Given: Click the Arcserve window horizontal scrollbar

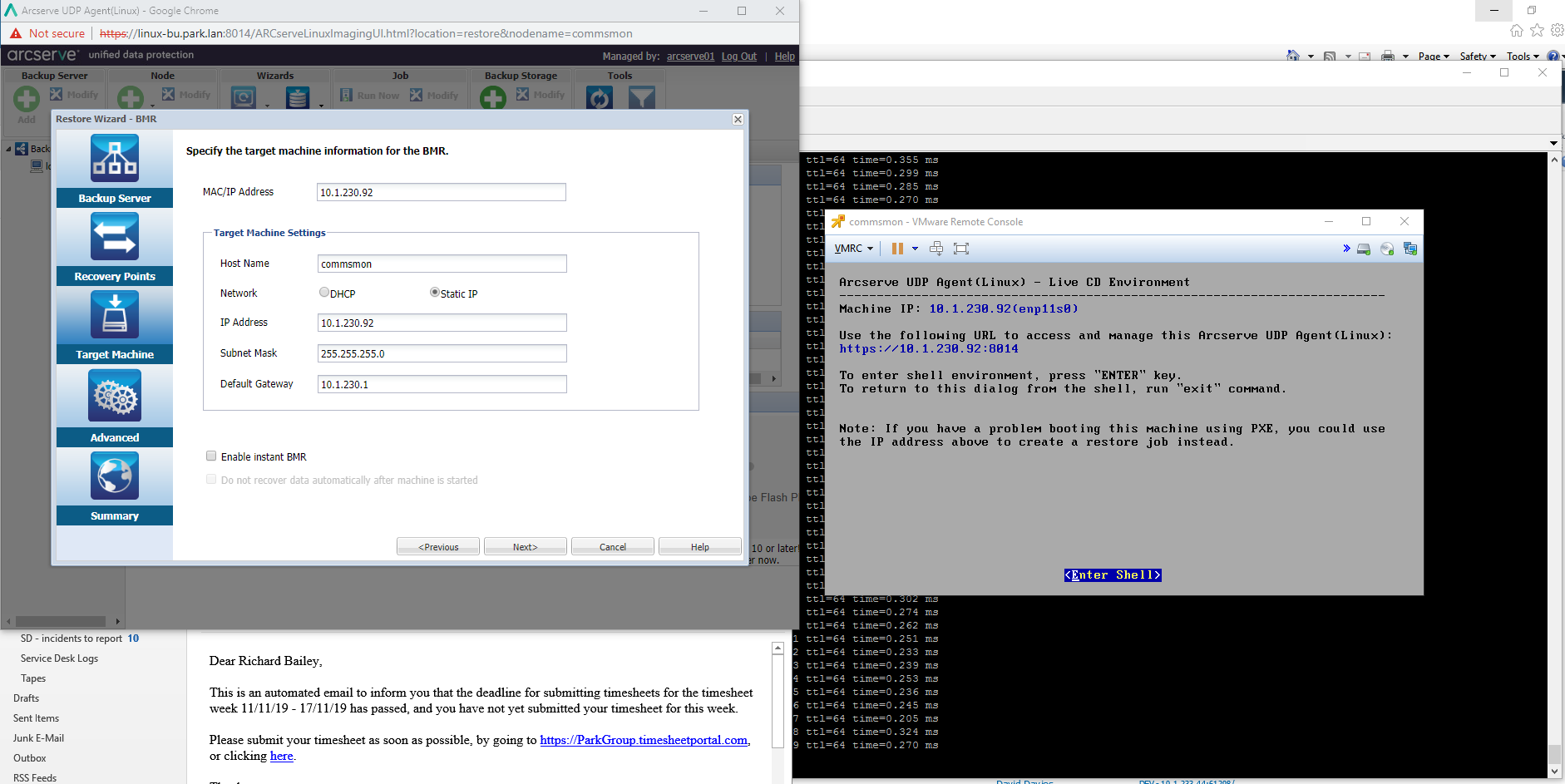Looking at the screenshot, I should (61, 621).
